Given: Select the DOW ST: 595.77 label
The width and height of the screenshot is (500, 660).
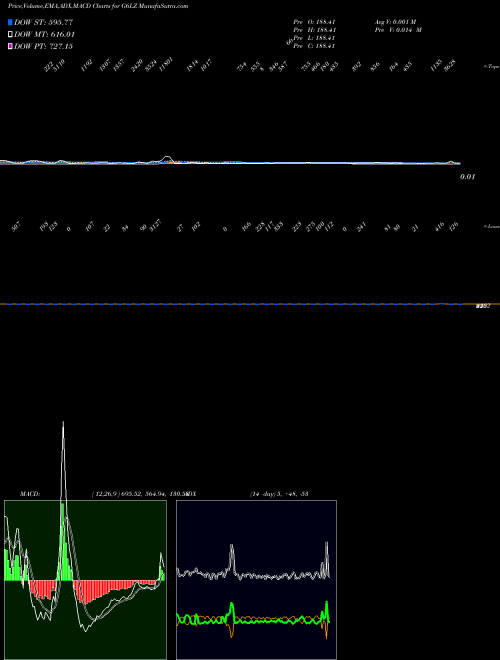Looking at the screenshot, I should [44, 22].
